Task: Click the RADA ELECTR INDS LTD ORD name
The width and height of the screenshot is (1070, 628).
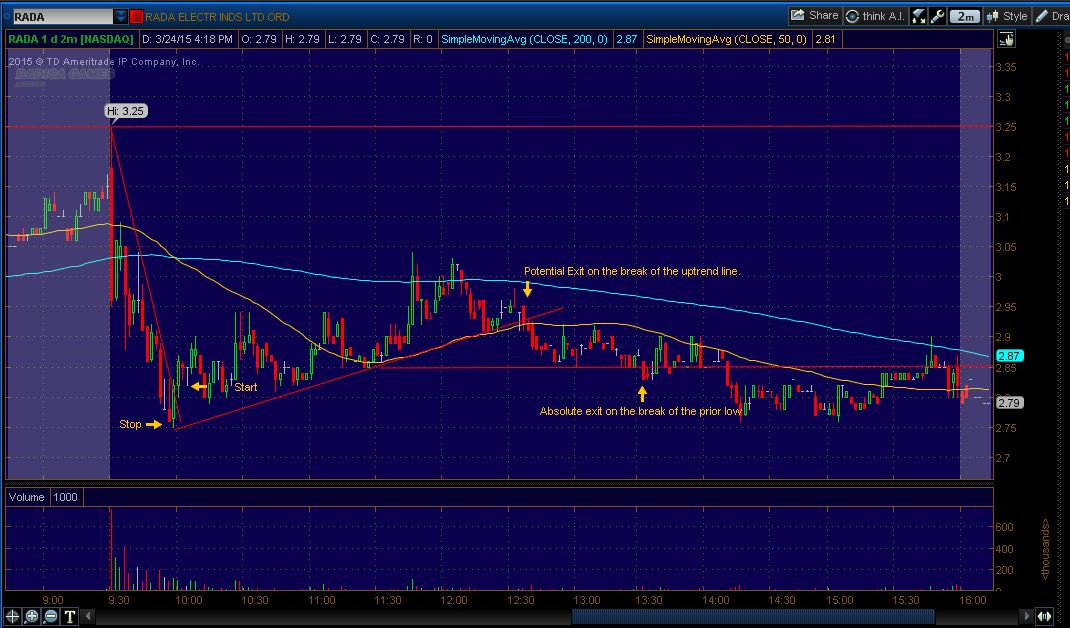Action: pyautogui.click(x=217, y=16)
